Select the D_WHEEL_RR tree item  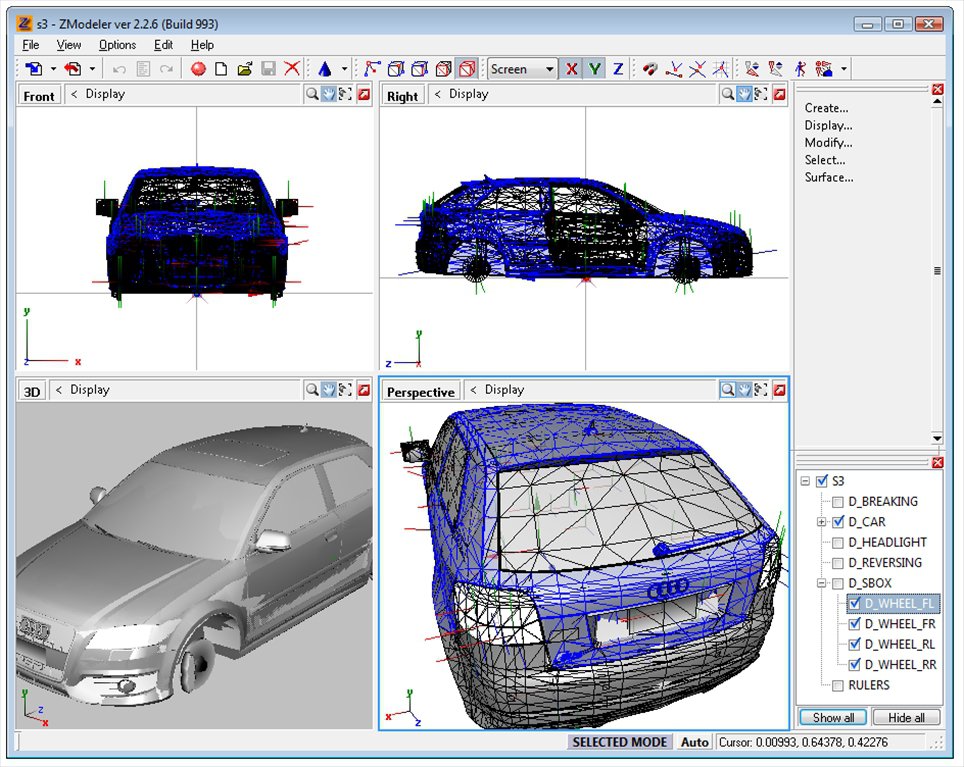[901, 665]
